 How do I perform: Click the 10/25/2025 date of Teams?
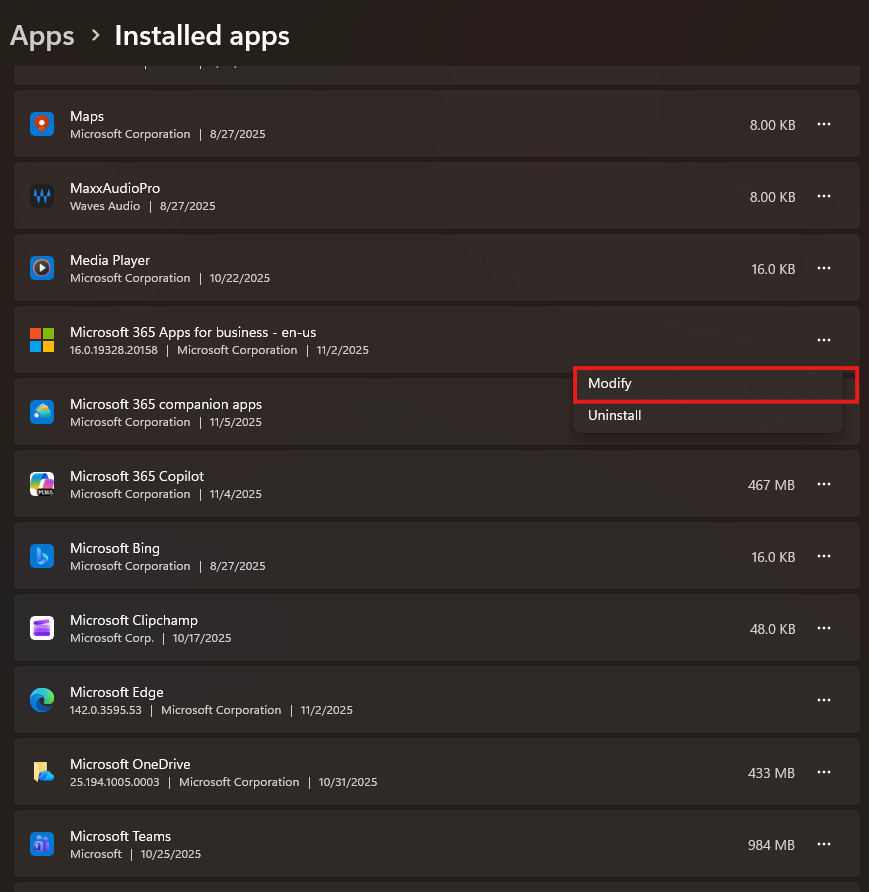[x=171, y=854]
